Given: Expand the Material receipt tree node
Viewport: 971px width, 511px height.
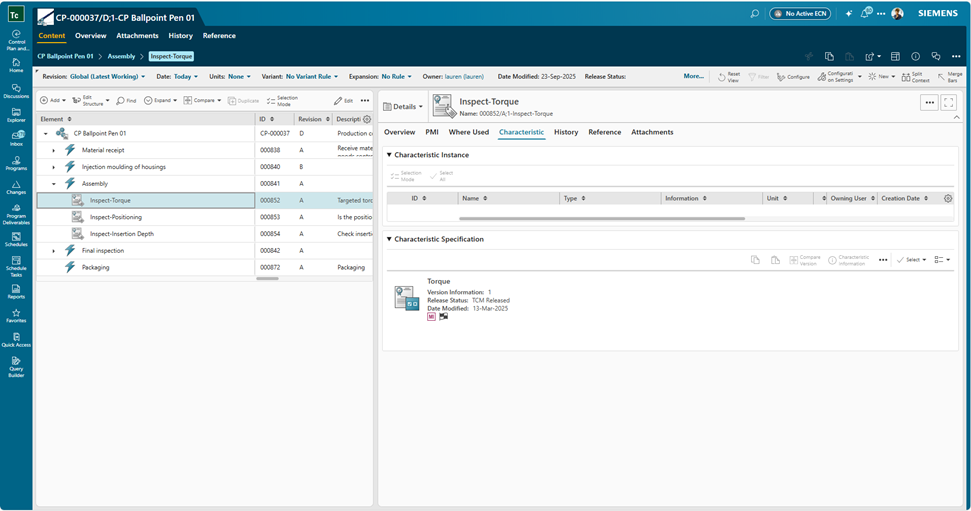Looking at the screenshot, I should tap(54, 150).
